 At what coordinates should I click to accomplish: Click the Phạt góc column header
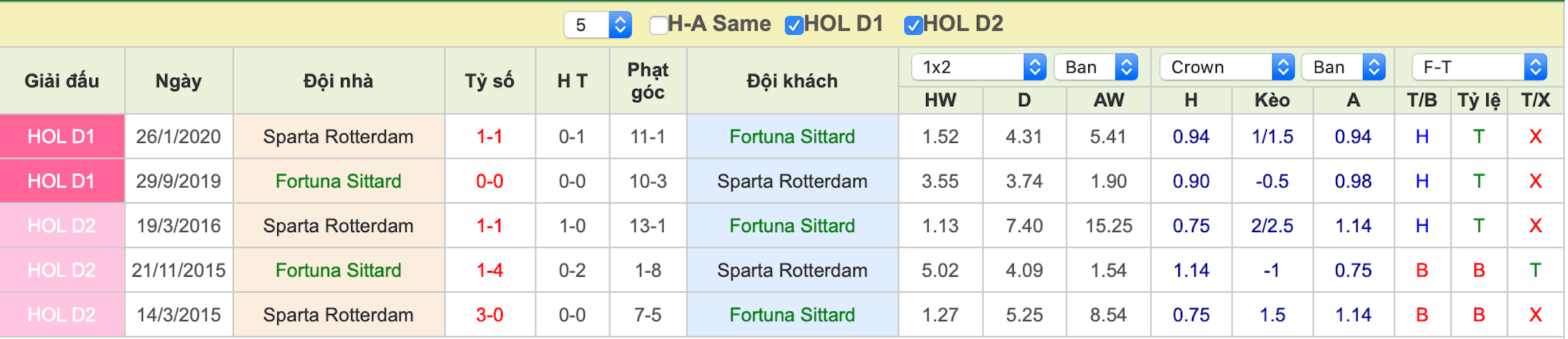[x=648, y=81]
